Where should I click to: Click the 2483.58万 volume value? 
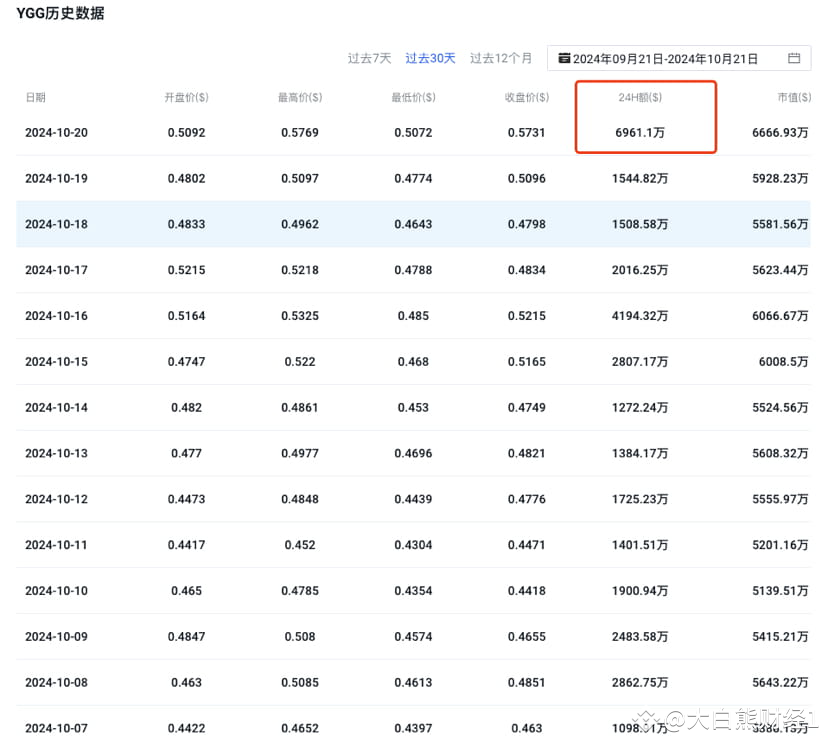click(x=640, y=637)
